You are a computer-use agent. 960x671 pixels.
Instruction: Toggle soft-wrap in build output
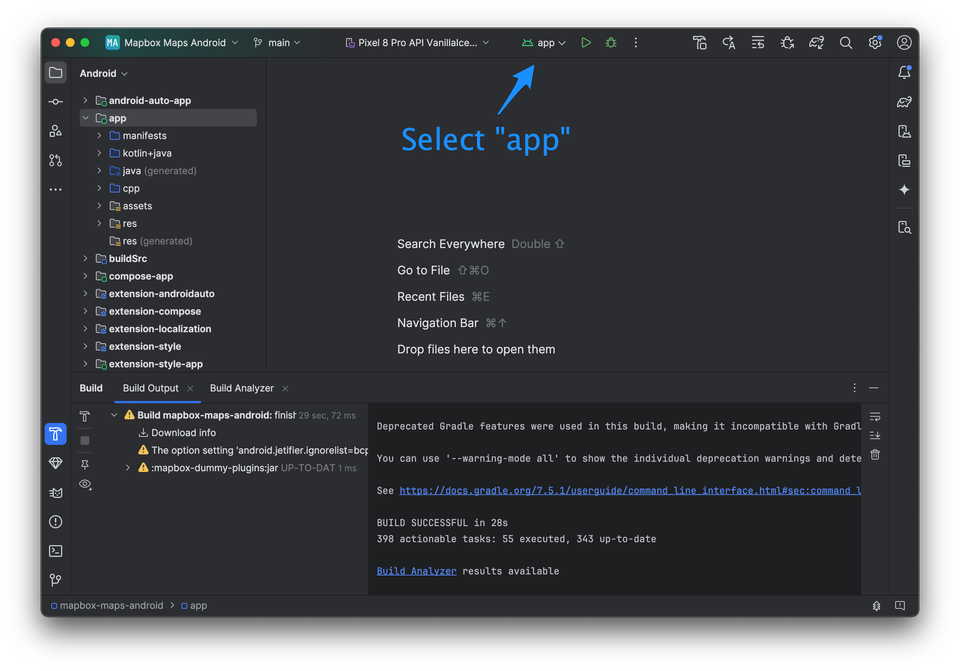(x=875, y=417)
